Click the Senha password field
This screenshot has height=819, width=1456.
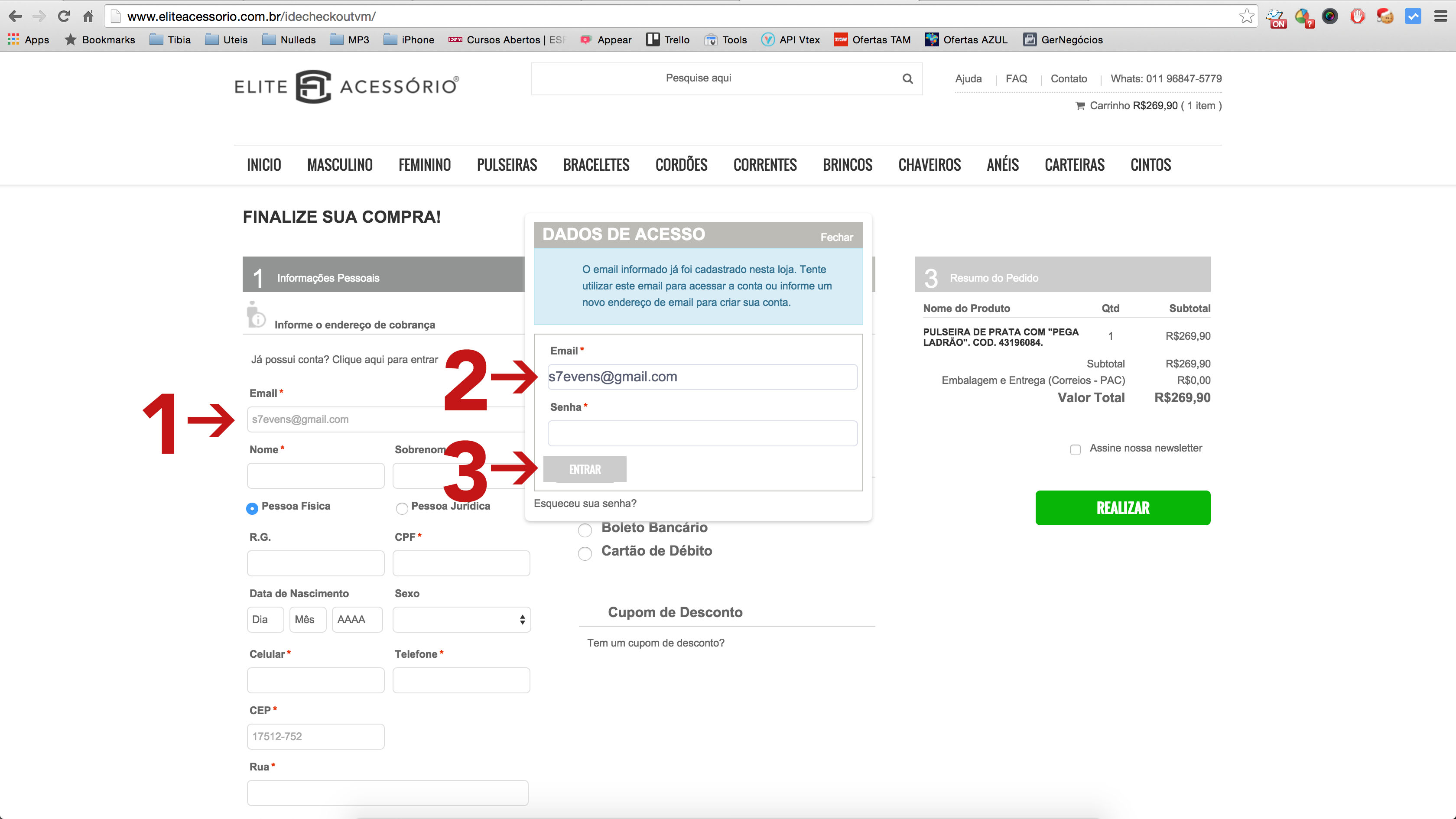click(702, 433)
